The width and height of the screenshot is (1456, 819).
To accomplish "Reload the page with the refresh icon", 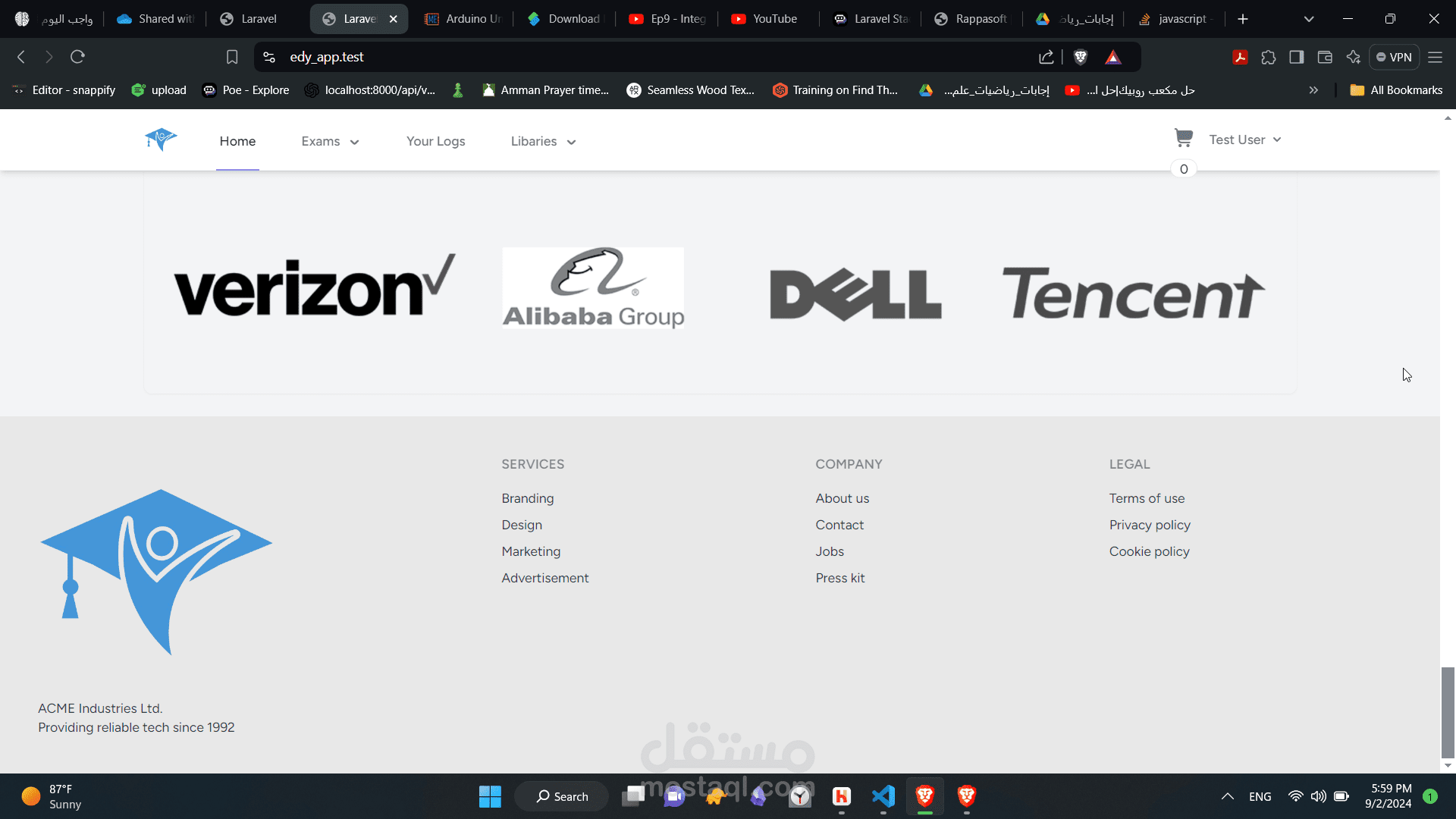I will [x=77, y=57].
